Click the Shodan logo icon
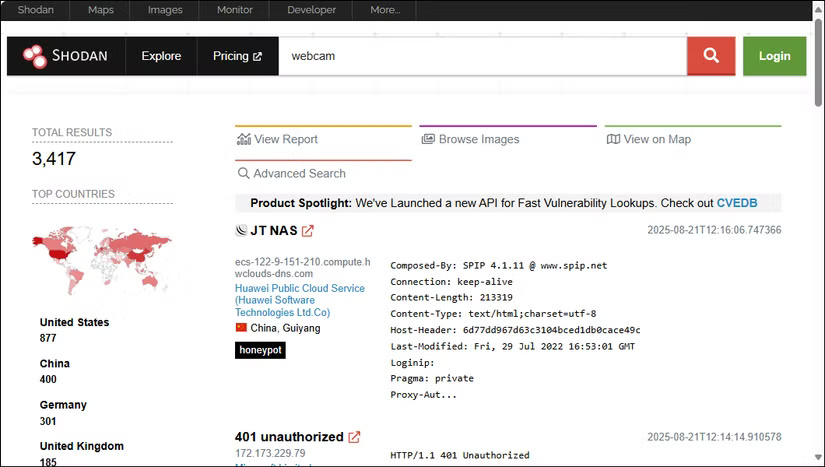This screenshot has height=467, width=825. tap(35, 56)
